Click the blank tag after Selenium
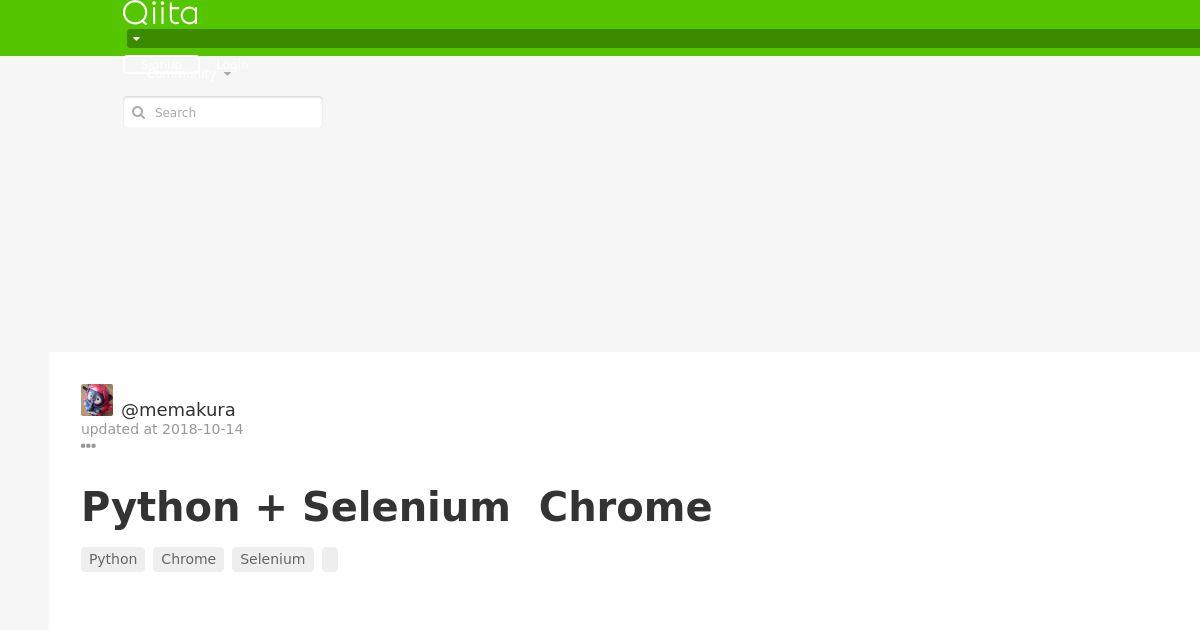This screenshot has width=1200, height=630. tap(330, 559)
